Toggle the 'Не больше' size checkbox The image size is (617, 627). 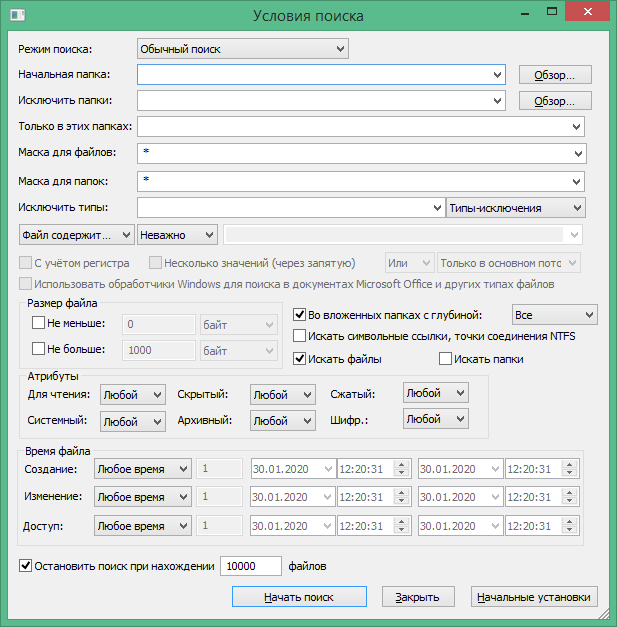click(x=38, y=349)
